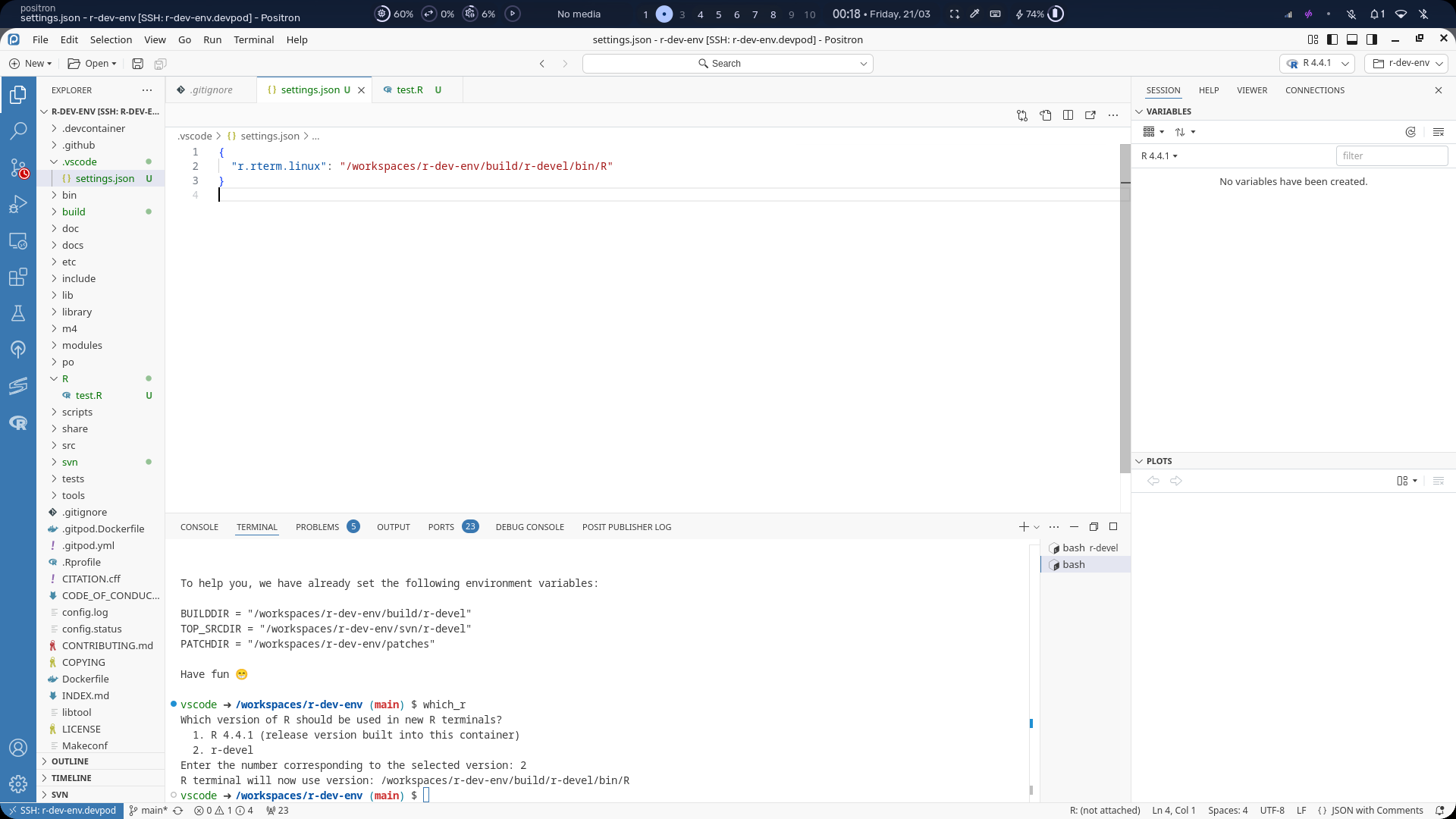The height and width of the screenshot is (819, 1456).
Task: Switch to the CONNECTIONS tab
Action: click(1315, 90)
